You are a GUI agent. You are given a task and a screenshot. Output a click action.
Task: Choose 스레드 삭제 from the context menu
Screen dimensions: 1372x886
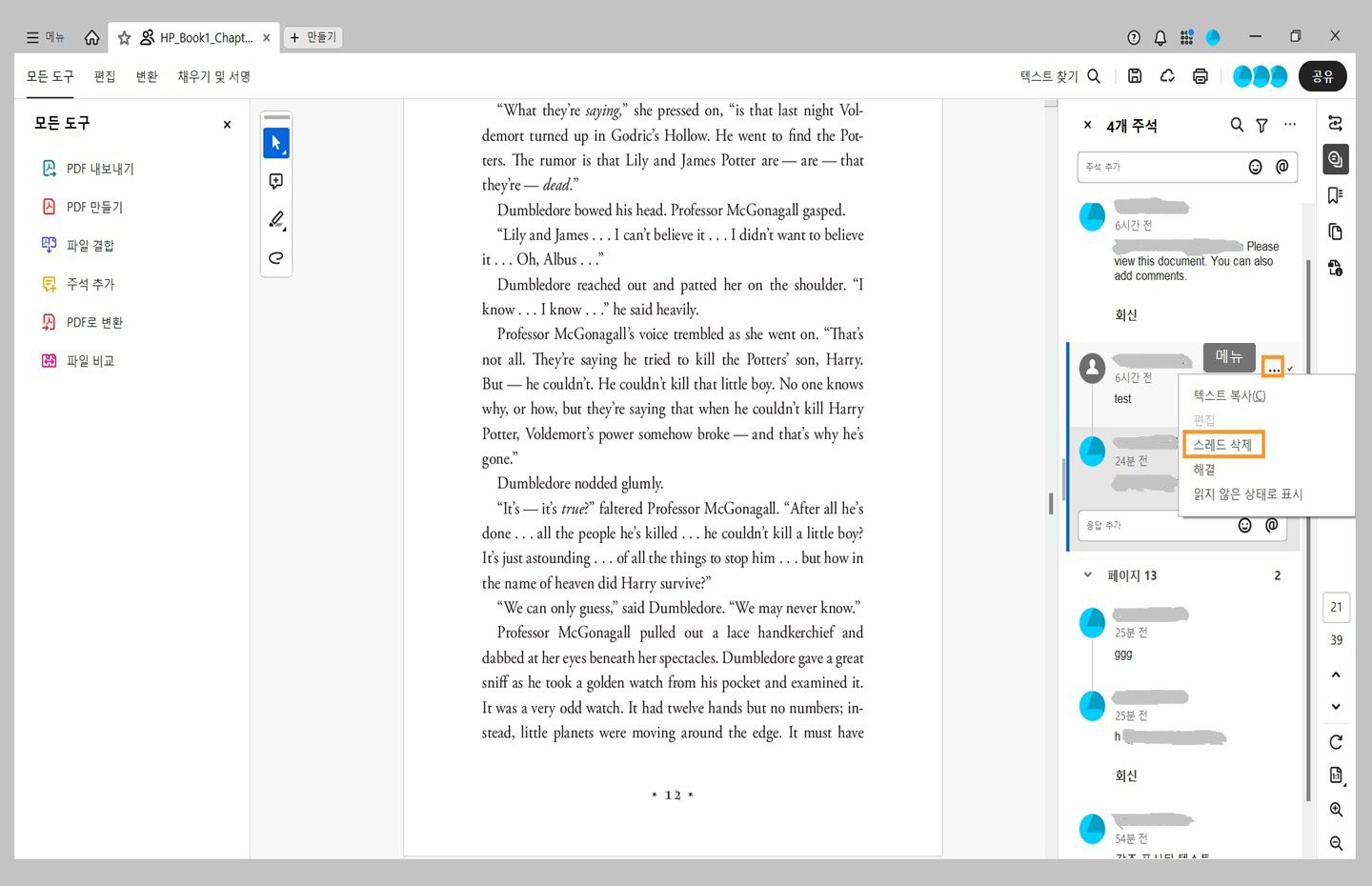pyautogui.click(x=1222, y=445)
